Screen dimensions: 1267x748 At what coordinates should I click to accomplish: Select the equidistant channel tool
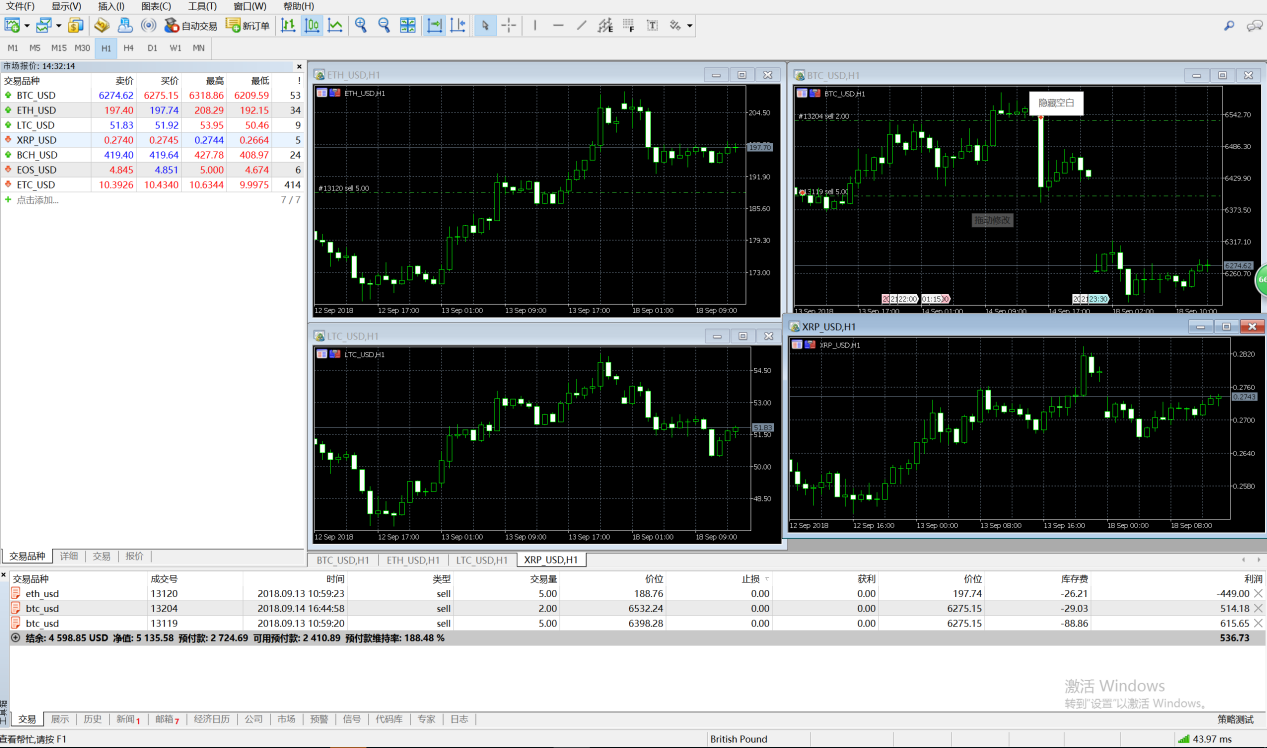tap(605, 25)
